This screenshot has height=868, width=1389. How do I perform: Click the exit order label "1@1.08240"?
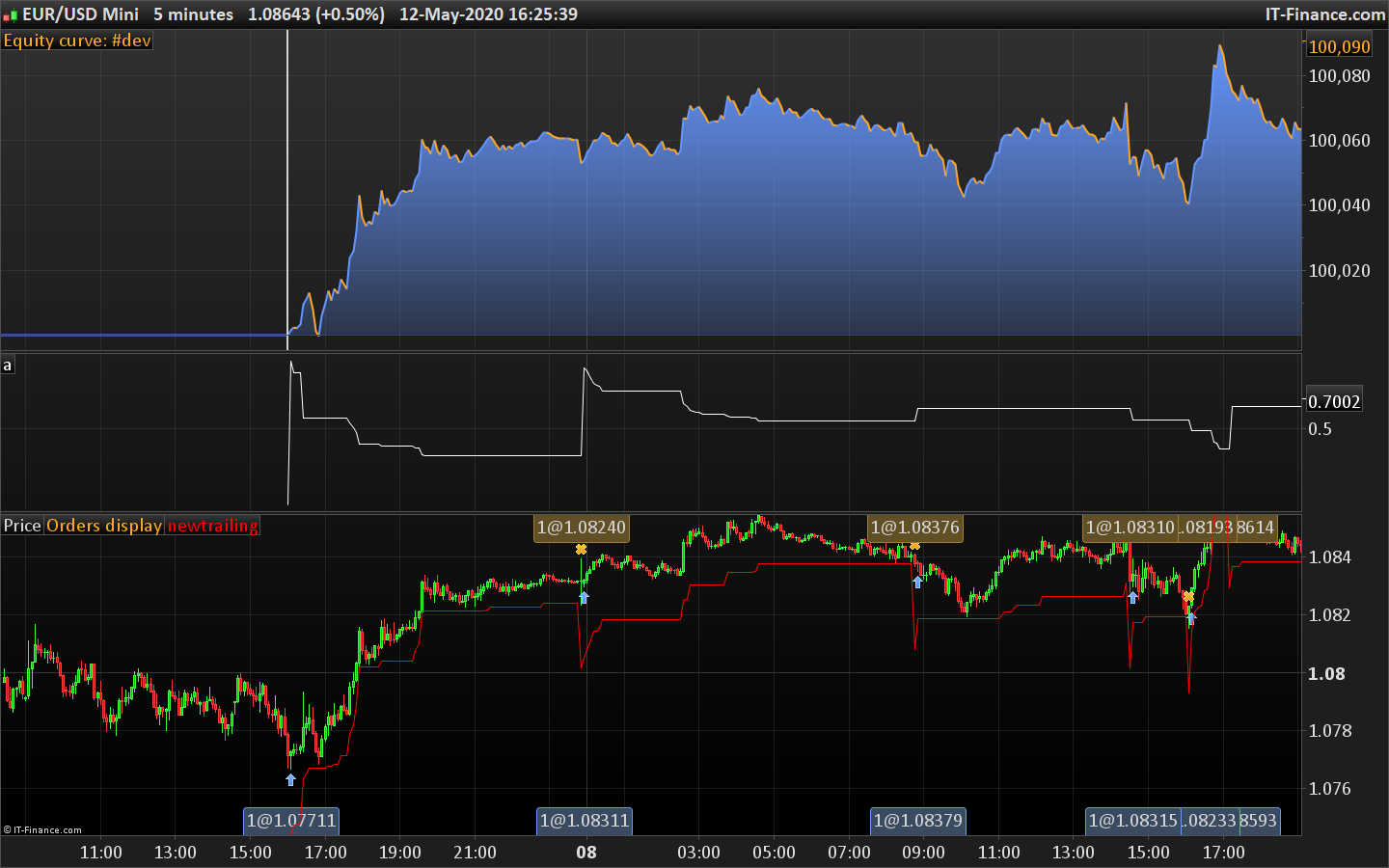click(581, 528)
